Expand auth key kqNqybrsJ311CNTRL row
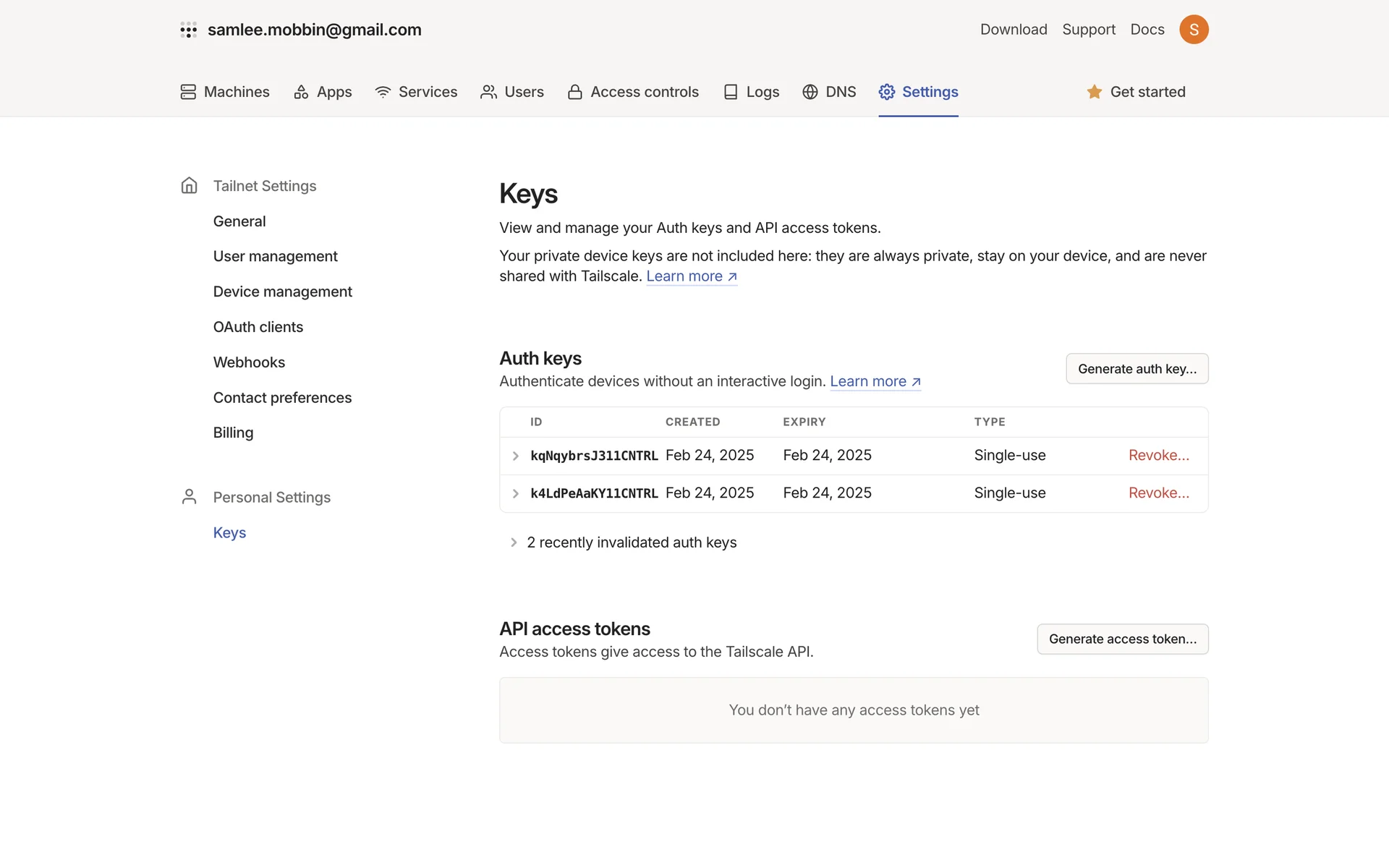This screenshot has width=1389, height=868. pyautogui.click(x=516, y=456)
